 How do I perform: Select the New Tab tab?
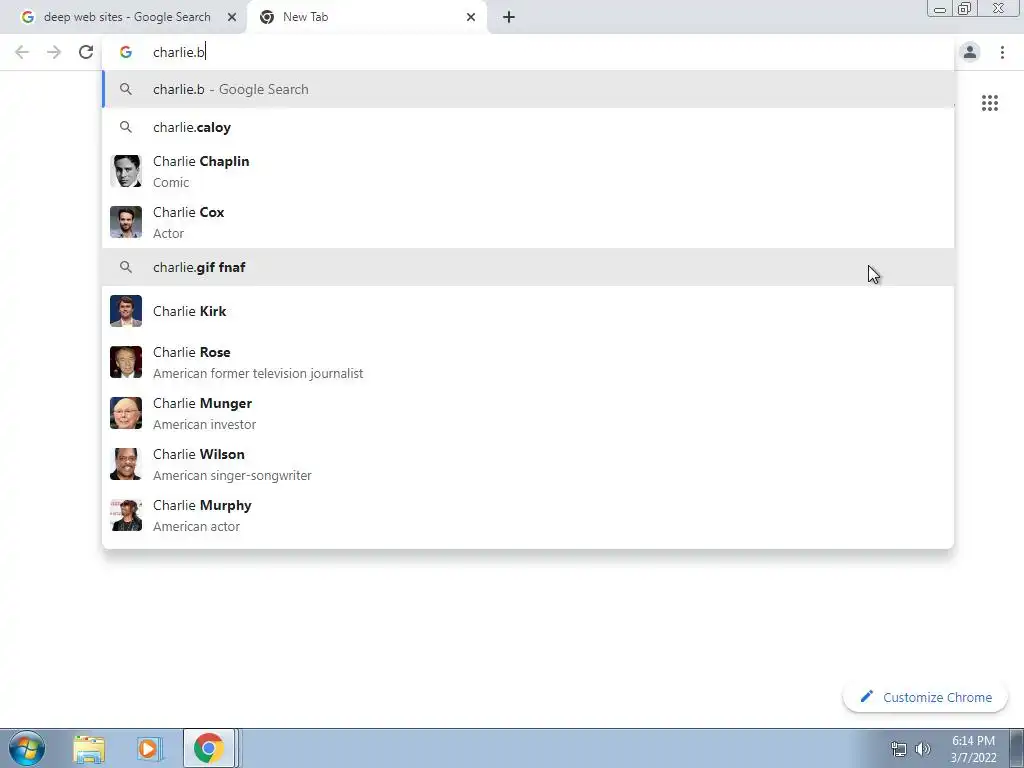[x=367, y=17]
